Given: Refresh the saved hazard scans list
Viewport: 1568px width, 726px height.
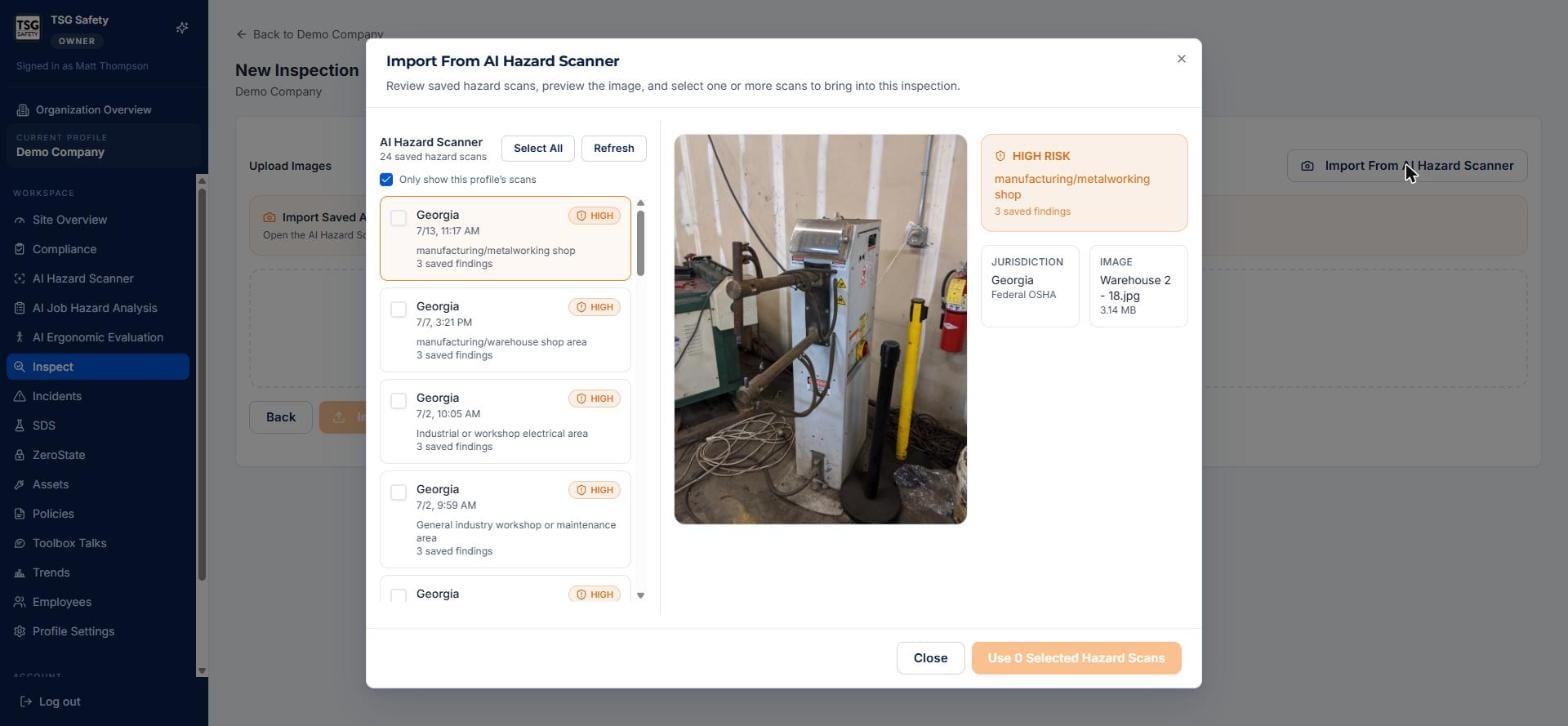Looking at the screenshot, I should (614, 148).
